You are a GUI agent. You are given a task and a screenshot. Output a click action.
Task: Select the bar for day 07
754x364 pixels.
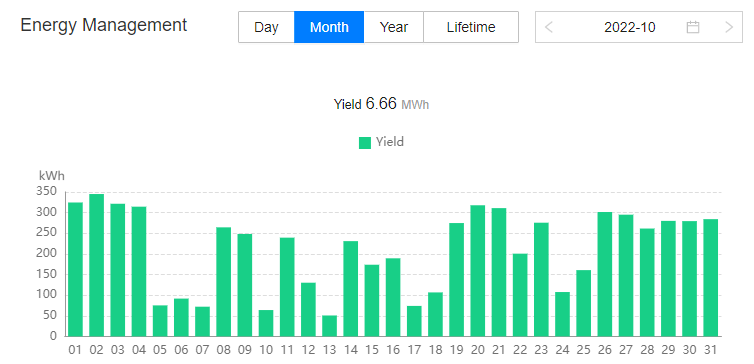pos(202,321)
